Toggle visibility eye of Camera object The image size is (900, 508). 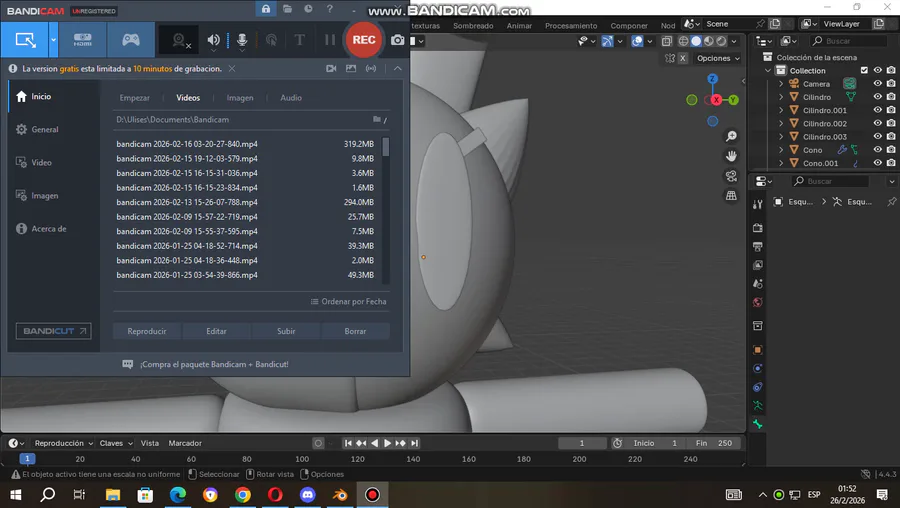tap(878, 84)
